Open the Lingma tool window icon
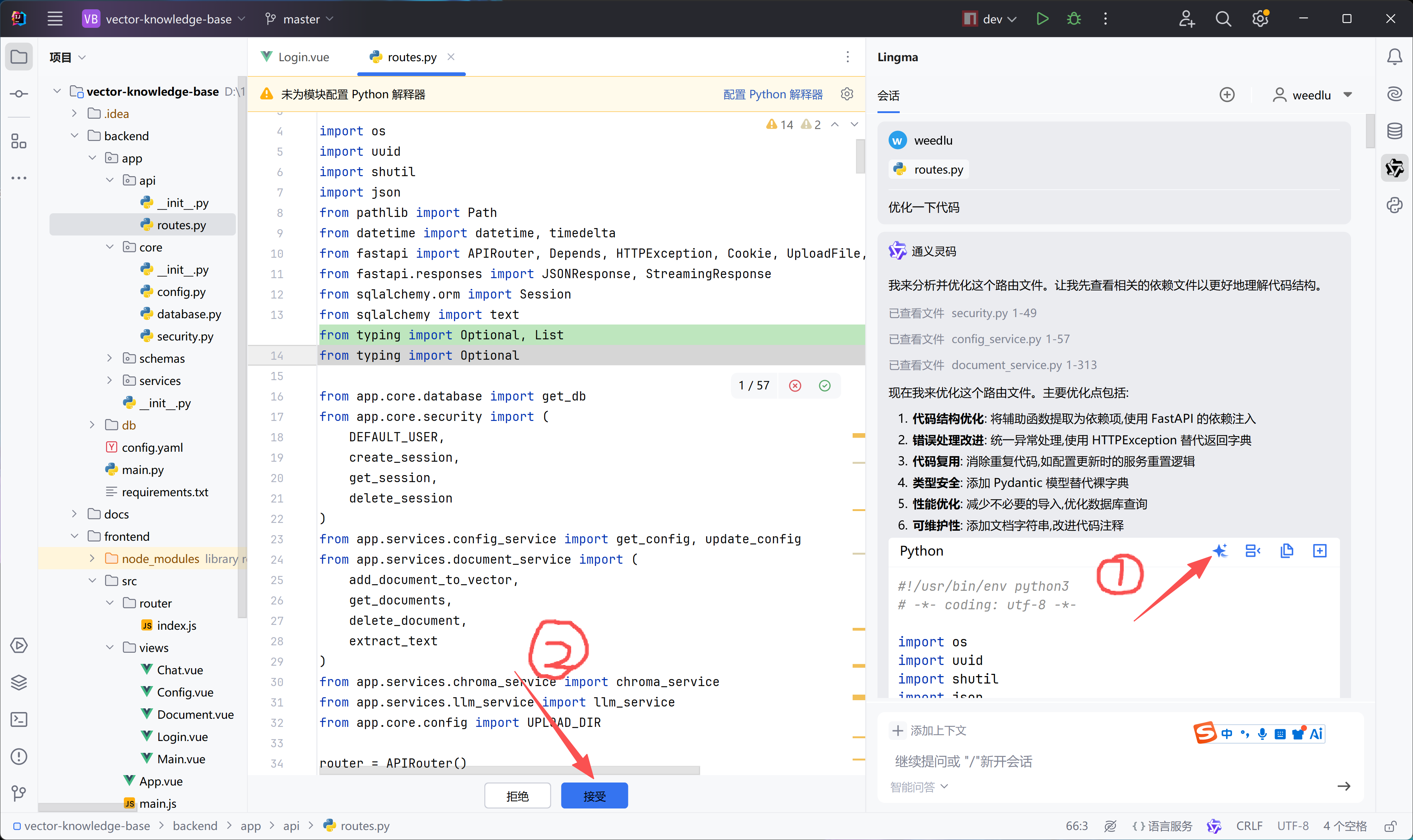Viewport: 1413px width, 840px height. 1394,168
